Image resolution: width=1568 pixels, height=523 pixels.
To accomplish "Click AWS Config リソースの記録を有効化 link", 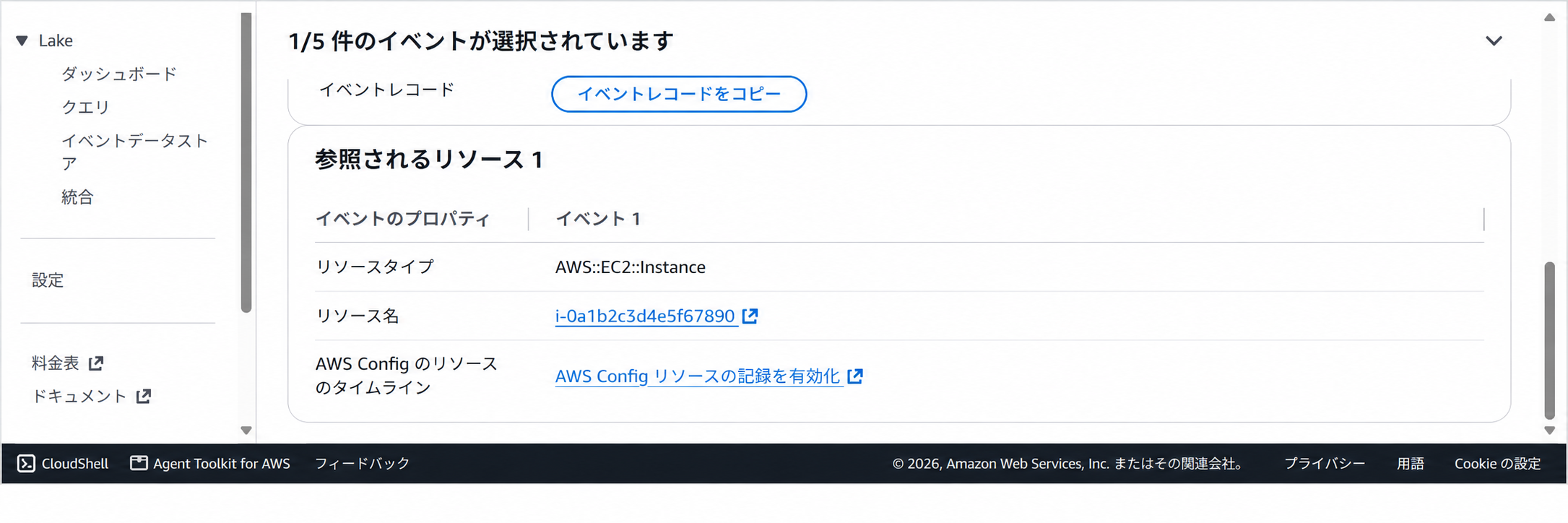I will click(698, 376).
